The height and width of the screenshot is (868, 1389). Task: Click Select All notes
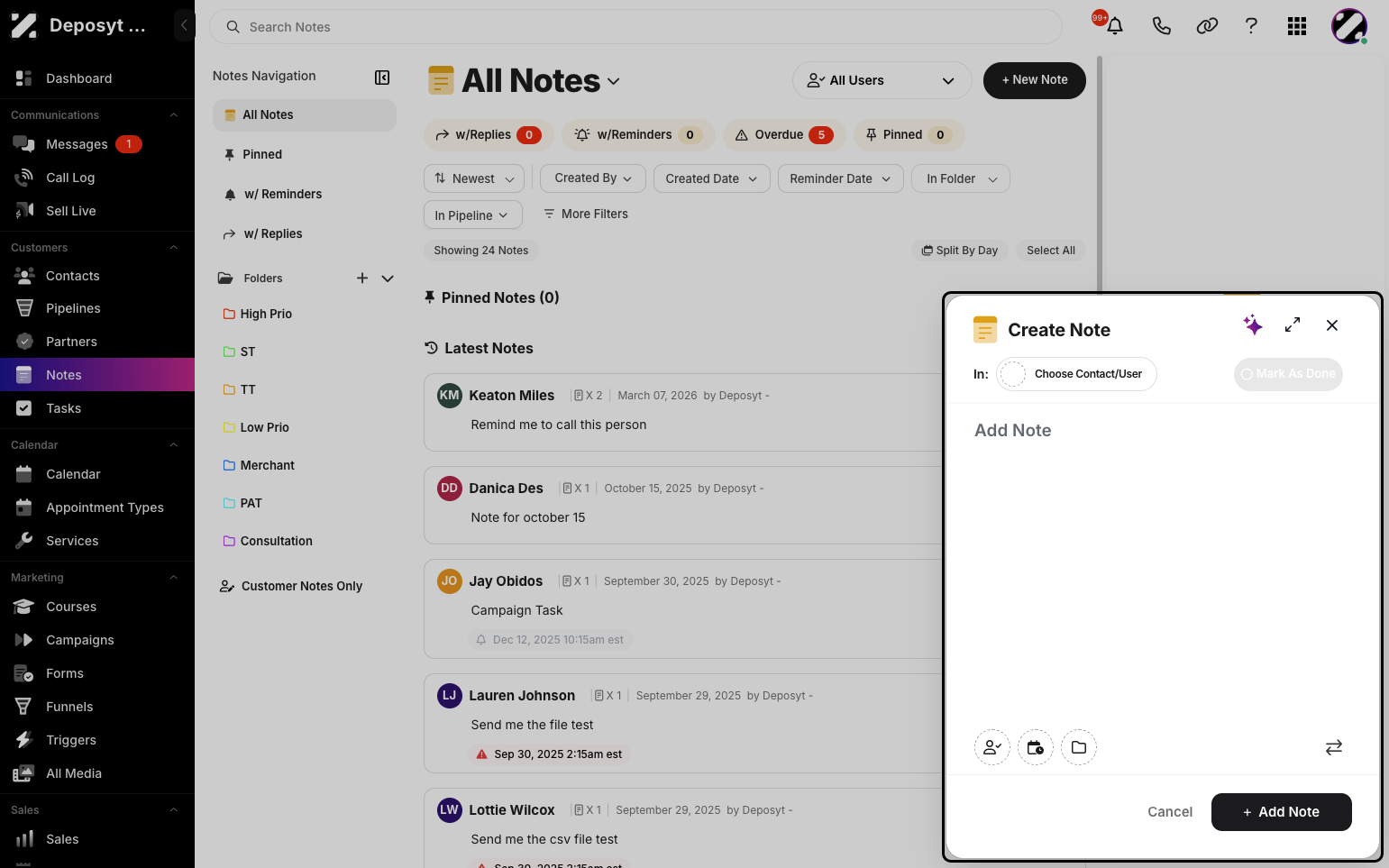point(1051,251)
